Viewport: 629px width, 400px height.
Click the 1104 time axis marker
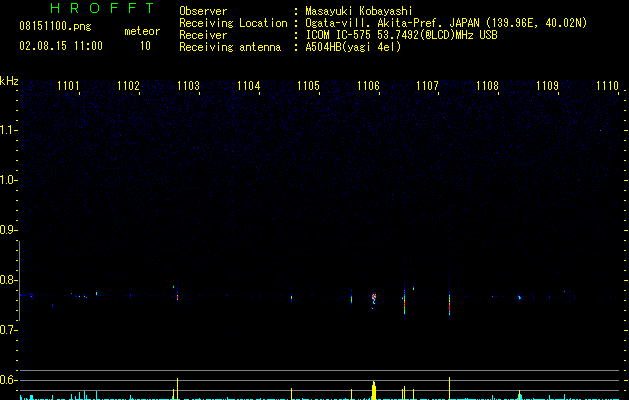point(248,85)
